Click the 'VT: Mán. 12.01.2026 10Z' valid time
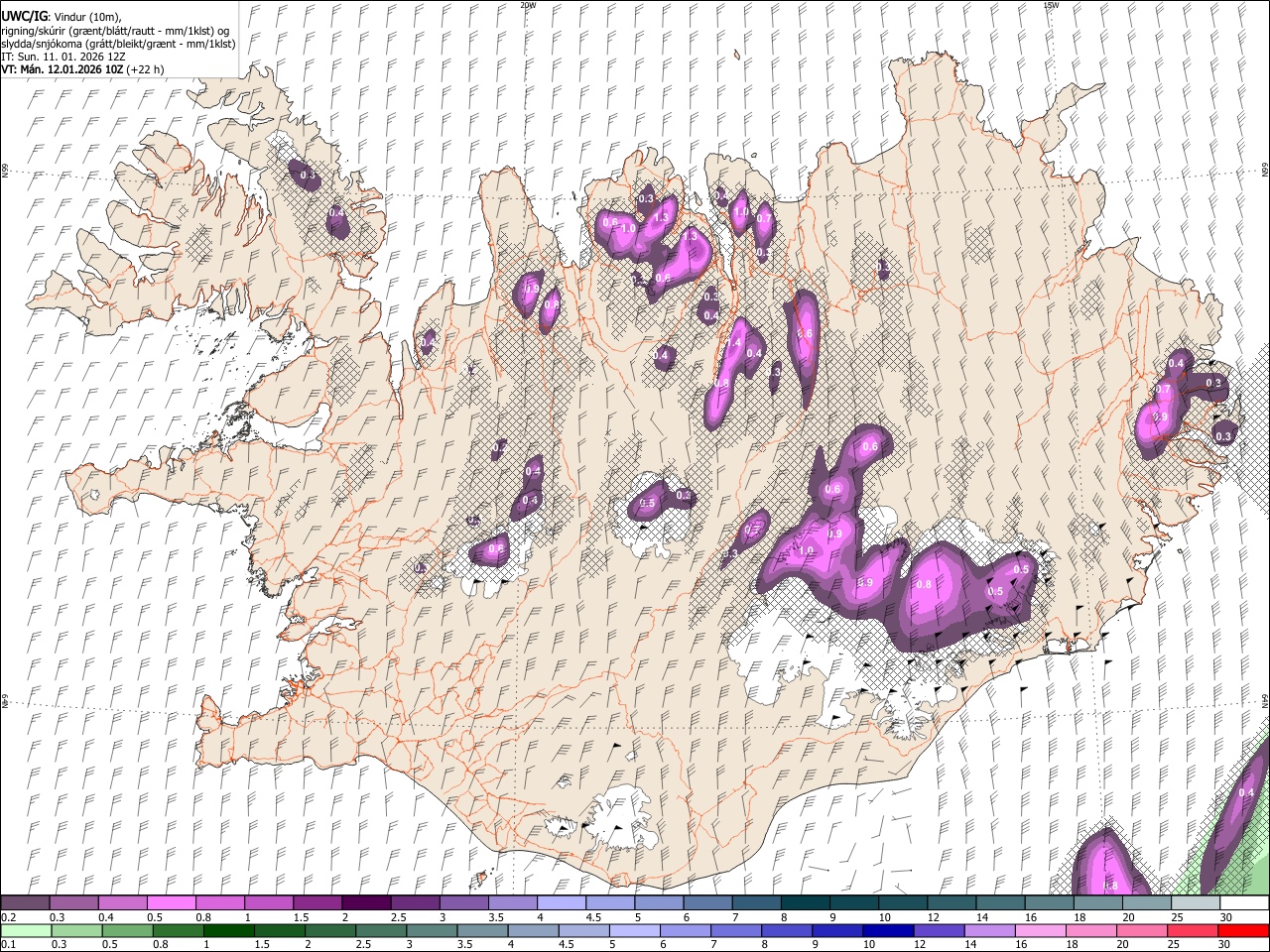The image size is (1270, 952). point(63,69)
